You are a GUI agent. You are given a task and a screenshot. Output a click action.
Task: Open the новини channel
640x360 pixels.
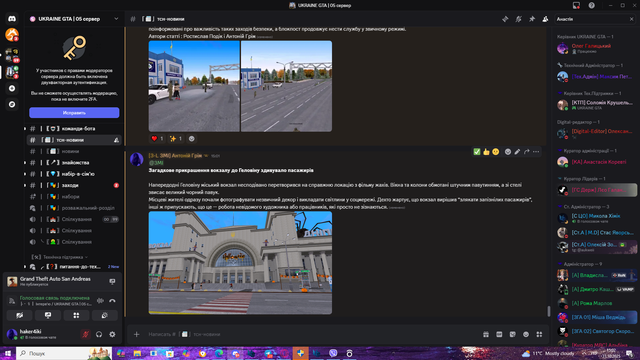73,151
